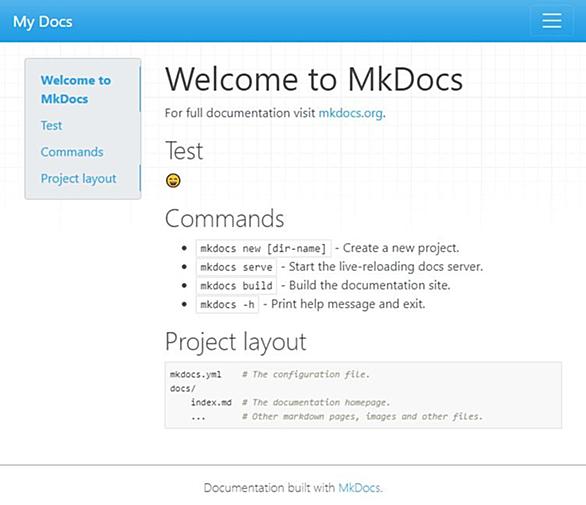Jump to Commands section in sidebar

point(72,152)
